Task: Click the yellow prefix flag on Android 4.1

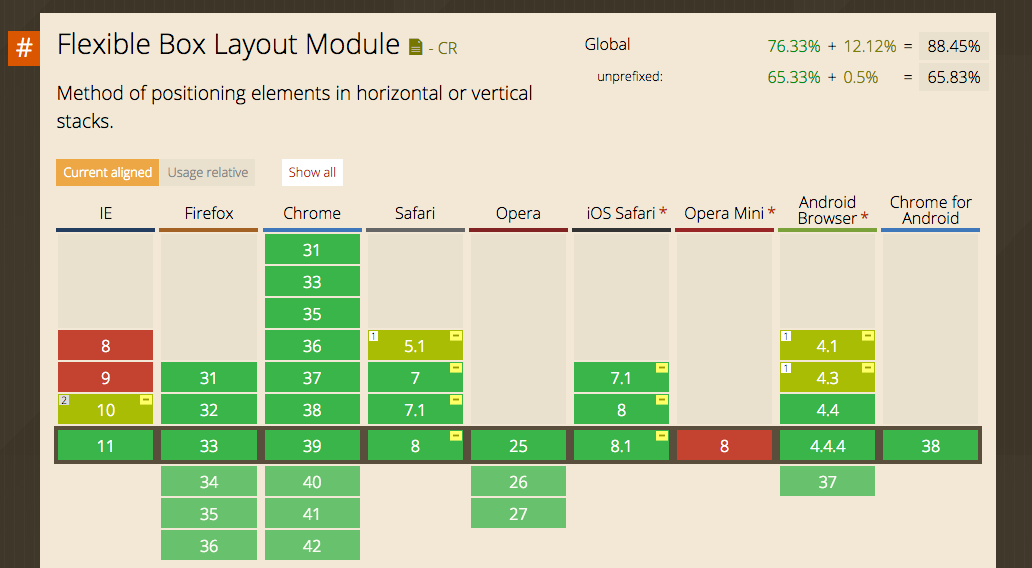Action: tap(868, 336)
